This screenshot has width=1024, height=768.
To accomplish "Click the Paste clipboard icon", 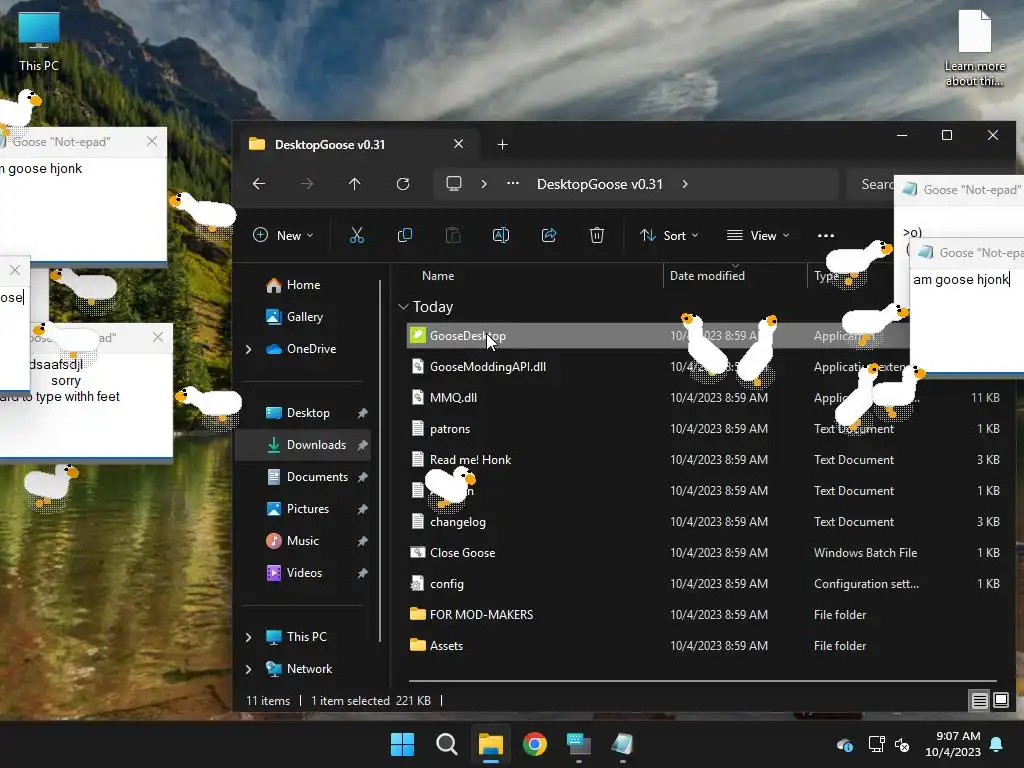I will coord(453,235).
